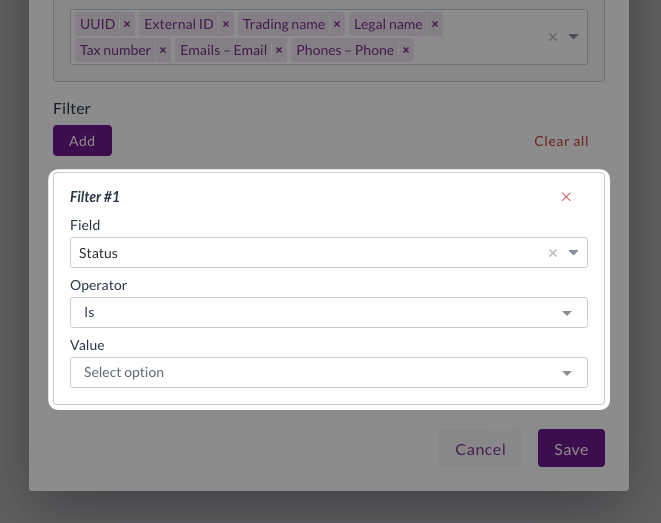This screenshot has height=523, width=661.
Task: Expand the columns multi-select dropdown arrow
Action: coord(574,37)
